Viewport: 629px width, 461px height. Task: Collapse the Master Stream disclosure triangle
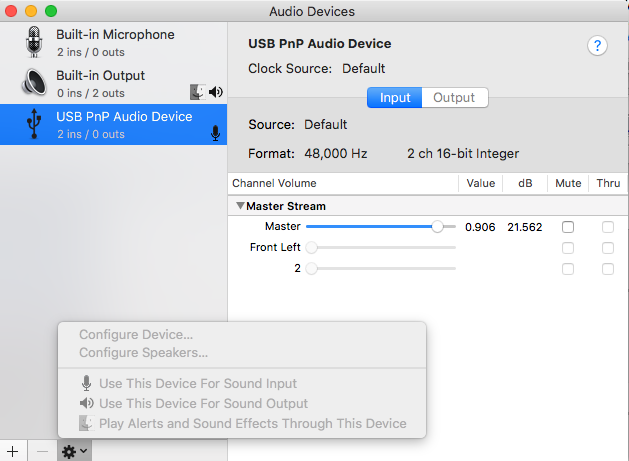tap(240, 206)
